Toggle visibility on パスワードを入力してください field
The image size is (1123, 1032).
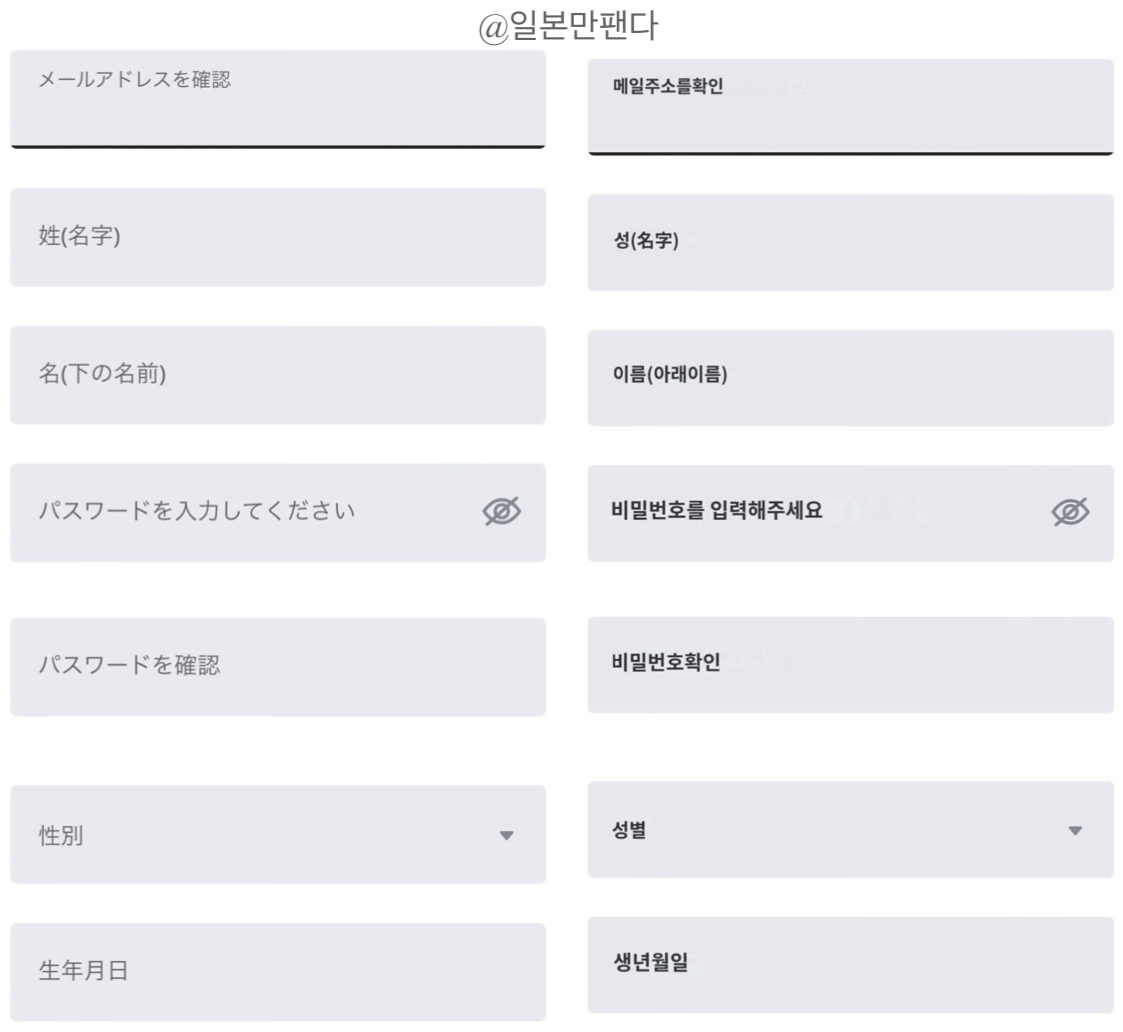[x=501, y=512]
